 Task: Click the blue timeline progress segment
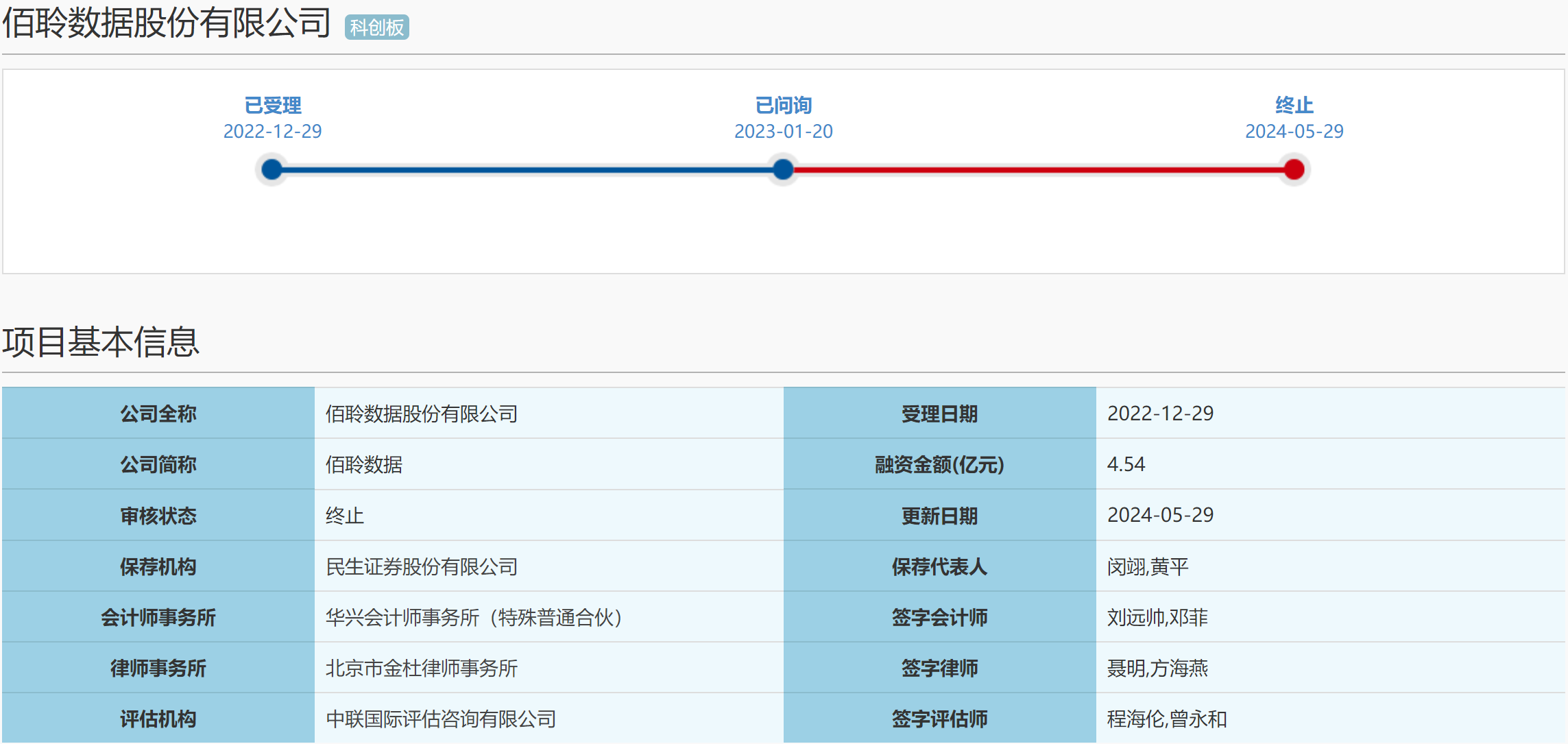527,169
